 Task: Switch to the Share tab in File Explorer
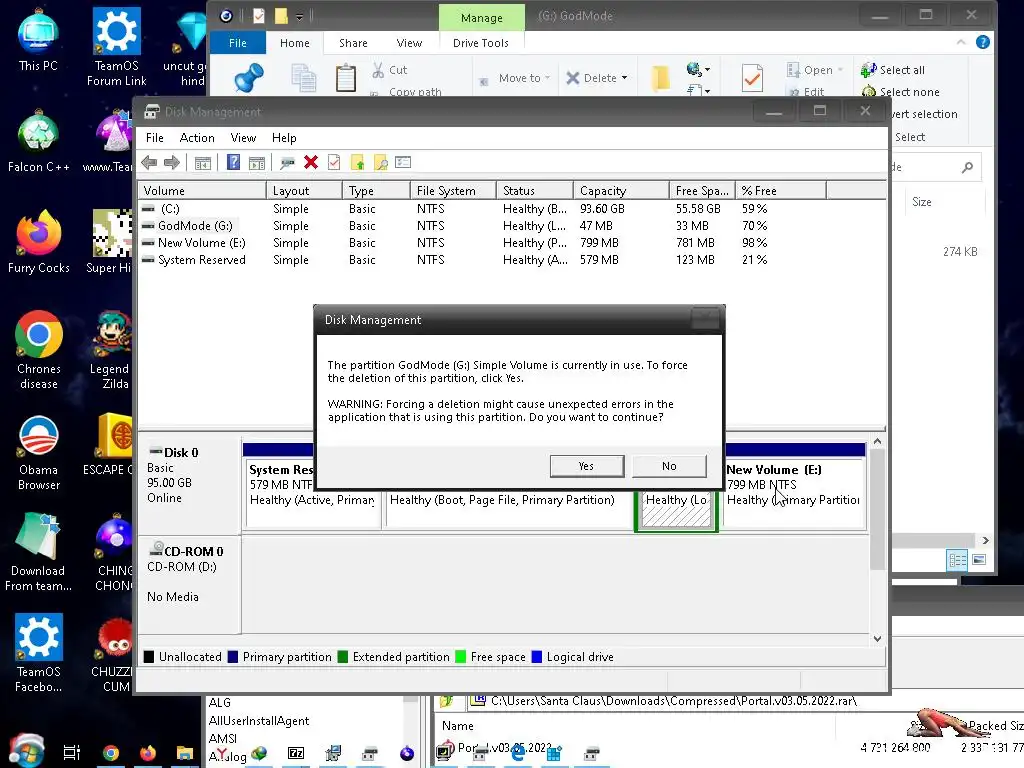click(x=353, y=43)
